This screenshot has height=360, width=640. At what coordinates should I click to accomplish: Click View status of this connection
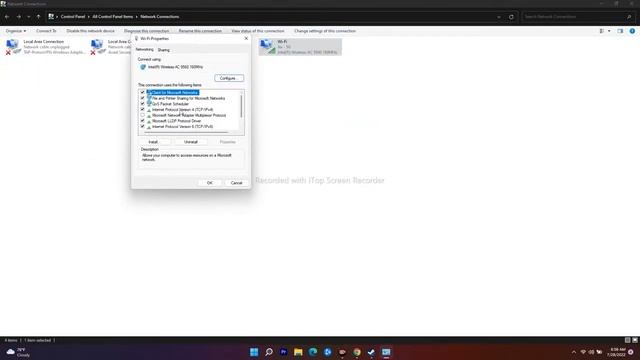(x=258, y=31)
